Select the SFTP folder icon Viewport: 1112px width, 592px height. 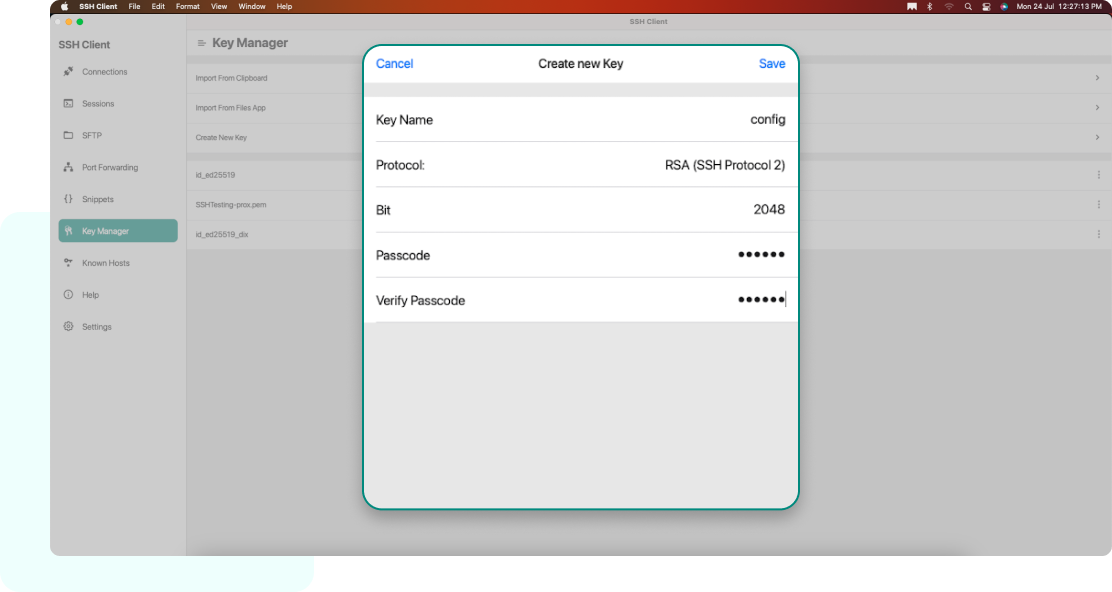pyautogui.click(x=68, y=136)
